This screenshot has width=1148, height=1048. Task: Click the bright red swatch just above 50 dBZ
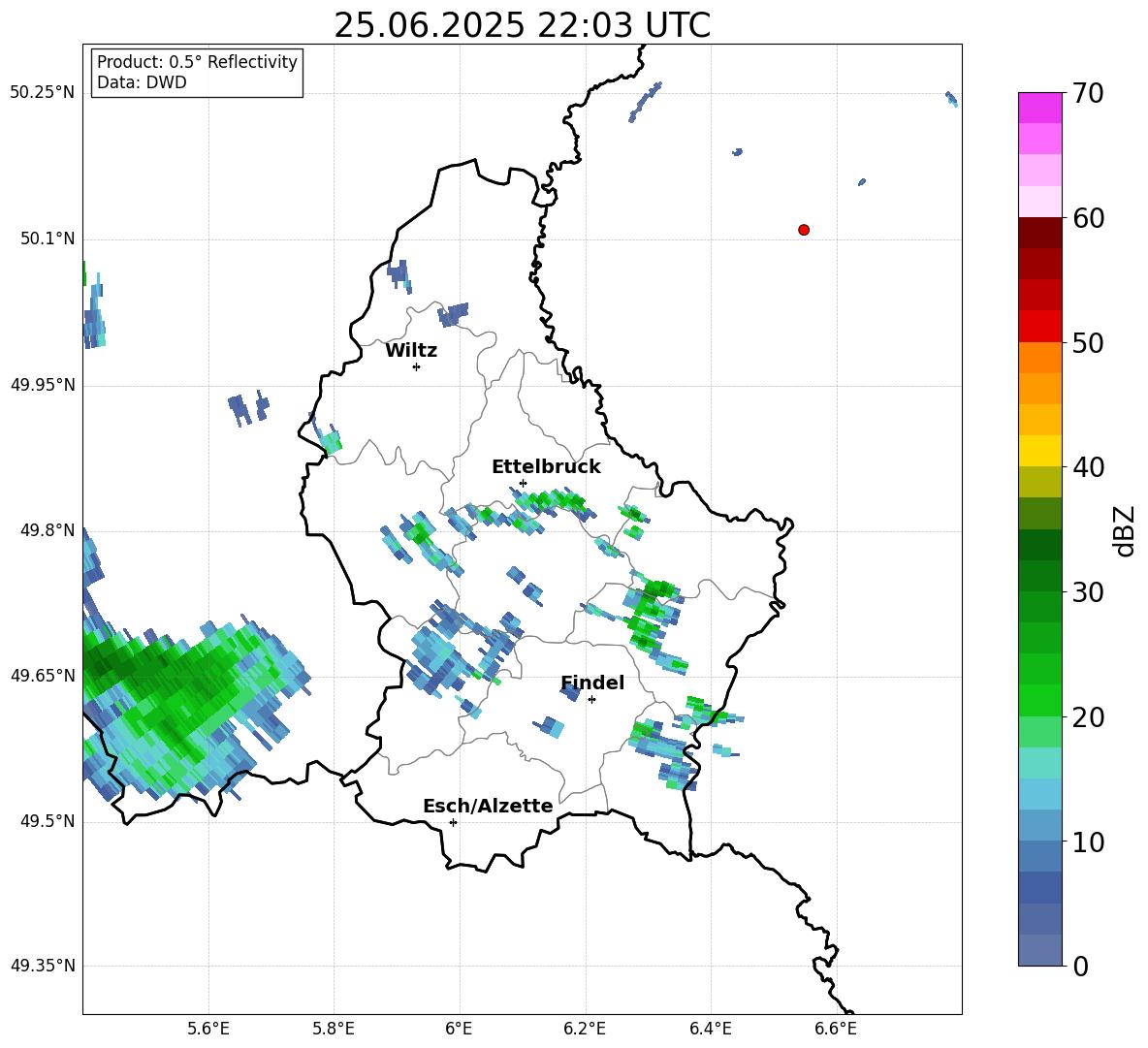tap(1039, 327)
